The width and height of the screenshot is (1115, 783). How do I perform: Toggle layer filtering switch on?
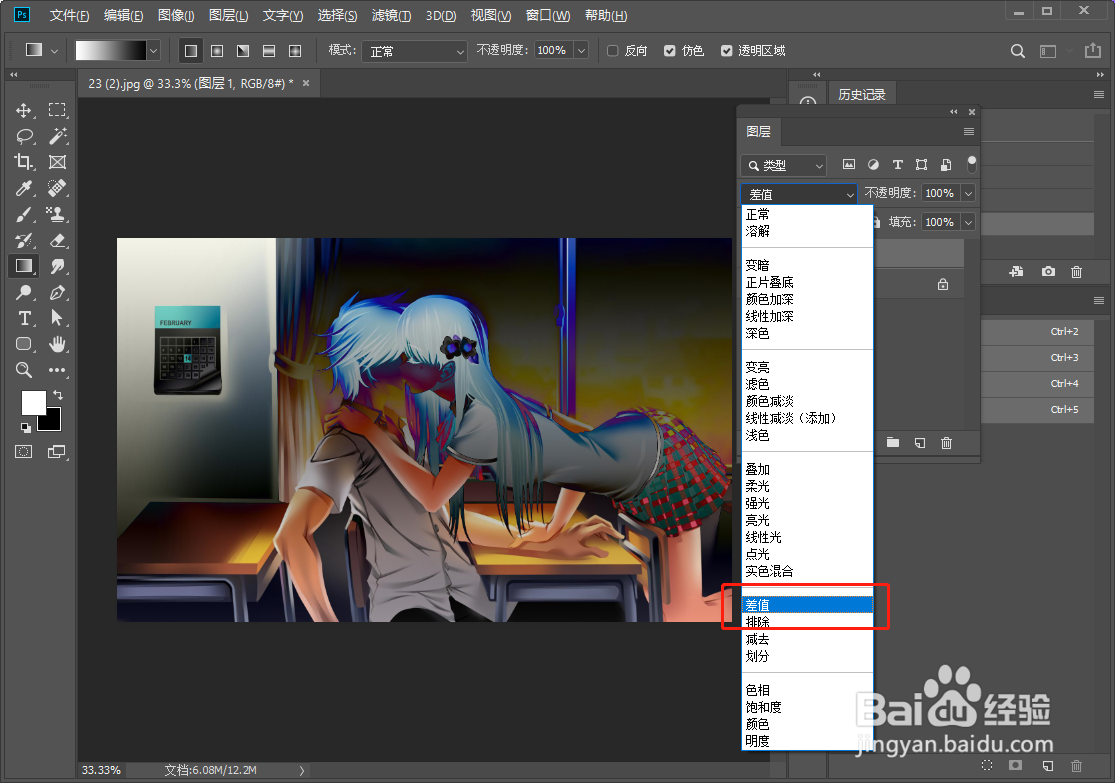tap(972, 164)
